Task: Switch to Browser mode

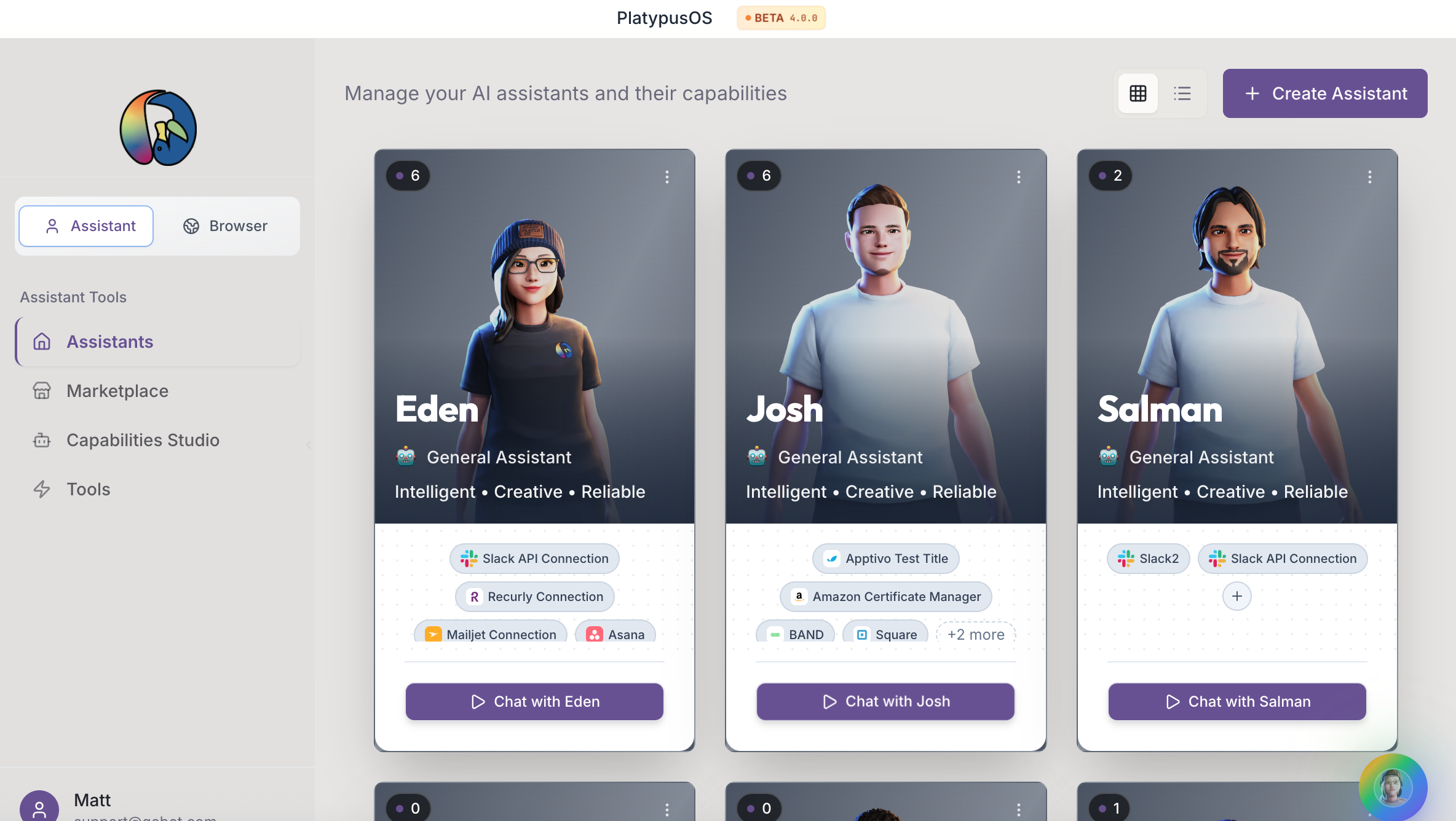Action: click(226, 226)
